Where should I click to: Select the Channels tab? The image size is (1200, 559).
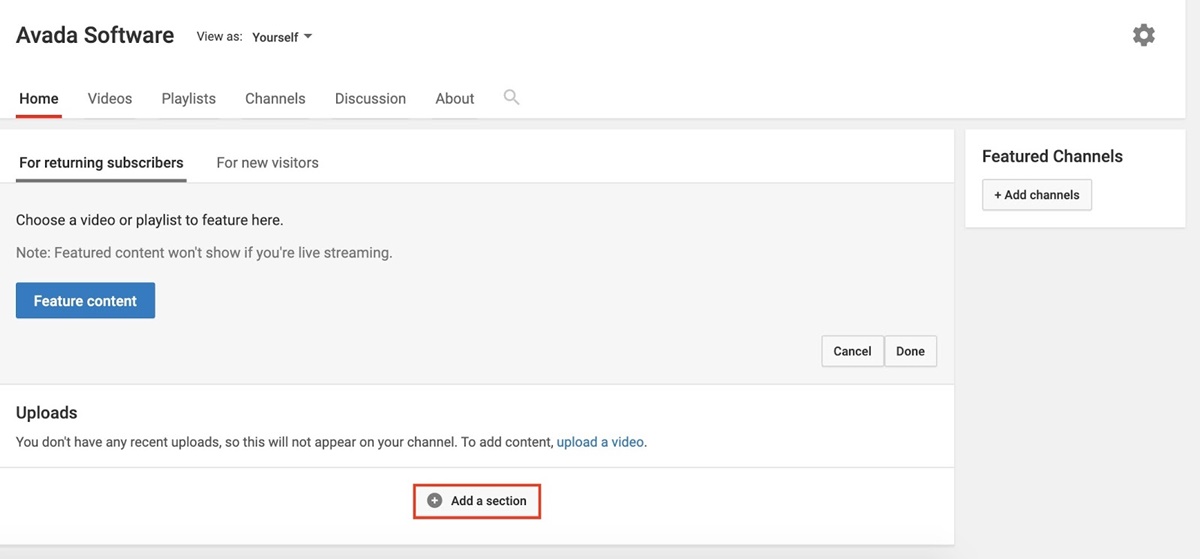coord(275,98)
